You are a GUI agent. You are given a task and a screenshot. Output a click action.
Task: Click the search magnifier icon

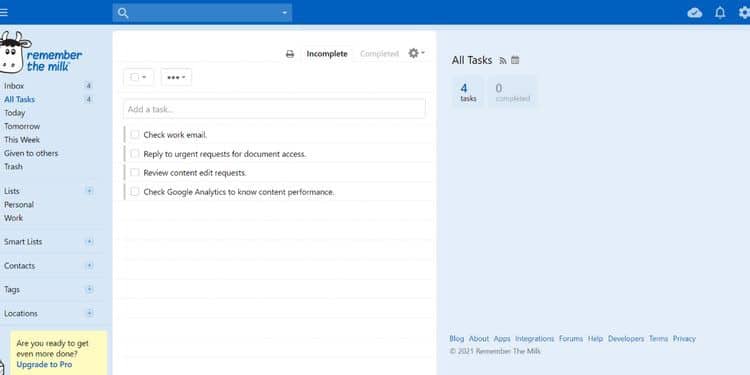(x=123, y=13)
